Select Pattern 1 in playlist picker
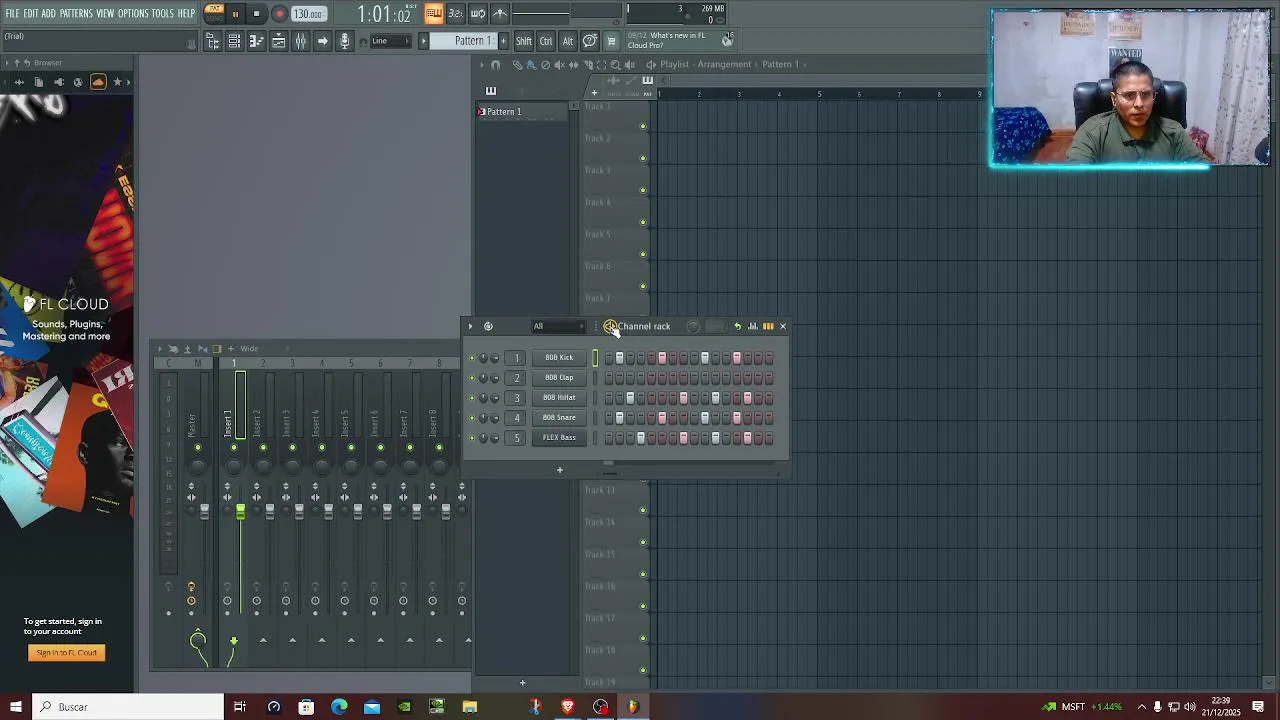The image size is (1280, 720). [521, 112]
